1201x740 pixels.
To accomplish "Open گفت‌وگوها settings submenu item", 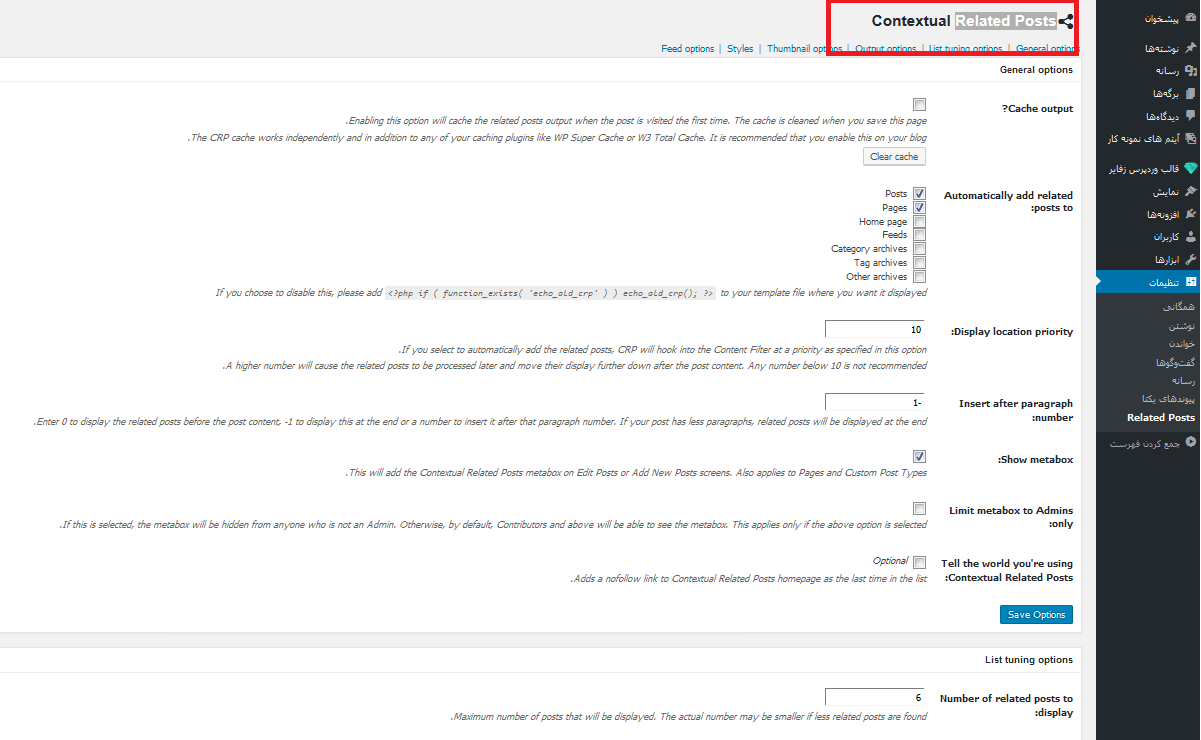I will (1175, 363).
